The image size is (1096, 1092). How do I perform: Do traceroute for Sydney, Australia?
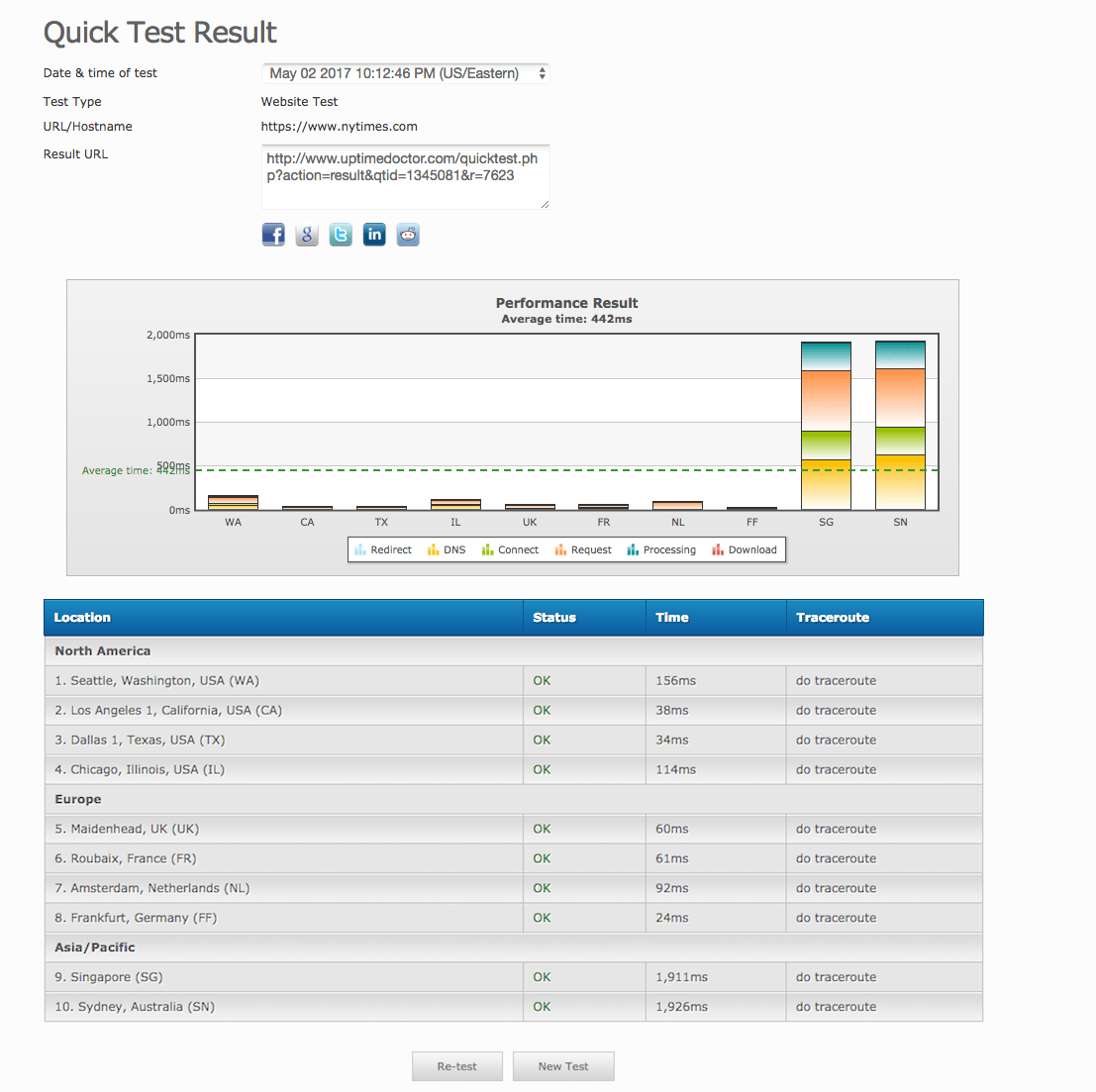pyautogui.click(x=836, y=1007)
